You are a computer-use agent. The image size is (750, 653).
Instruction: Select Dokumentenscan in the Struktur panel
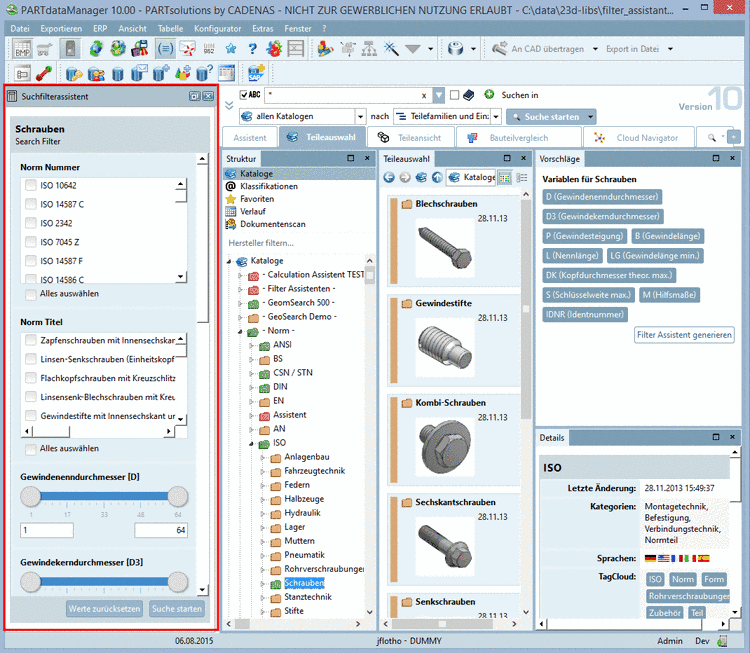pyautogui.click(x=271, y=223)
